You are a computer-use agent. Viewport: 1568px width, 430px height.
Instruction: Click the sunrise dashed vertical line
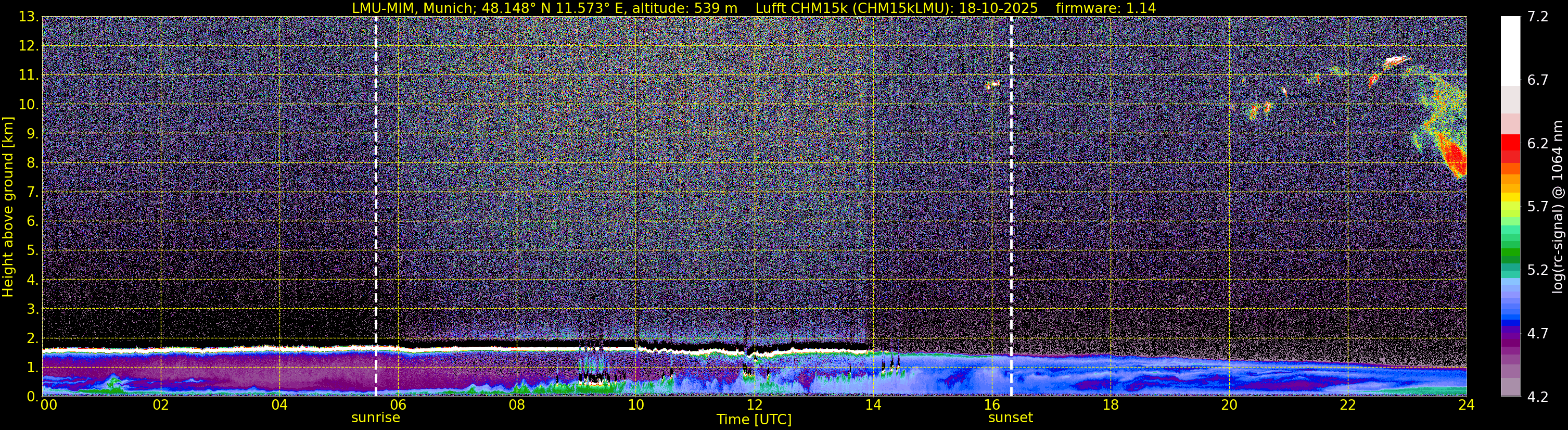click(x=376, y=207)
